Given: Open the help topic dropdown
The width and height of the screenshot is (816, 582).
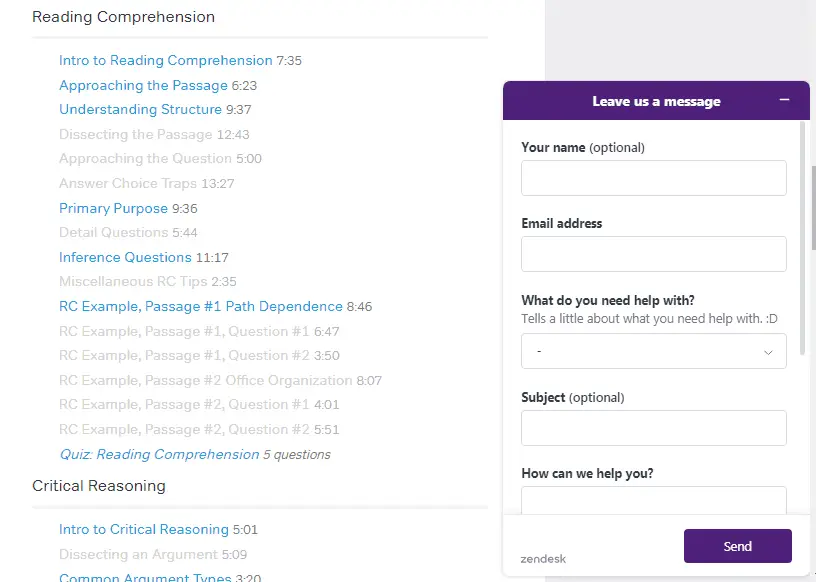Looking at the screenshot, I should (x=653, y=351).
